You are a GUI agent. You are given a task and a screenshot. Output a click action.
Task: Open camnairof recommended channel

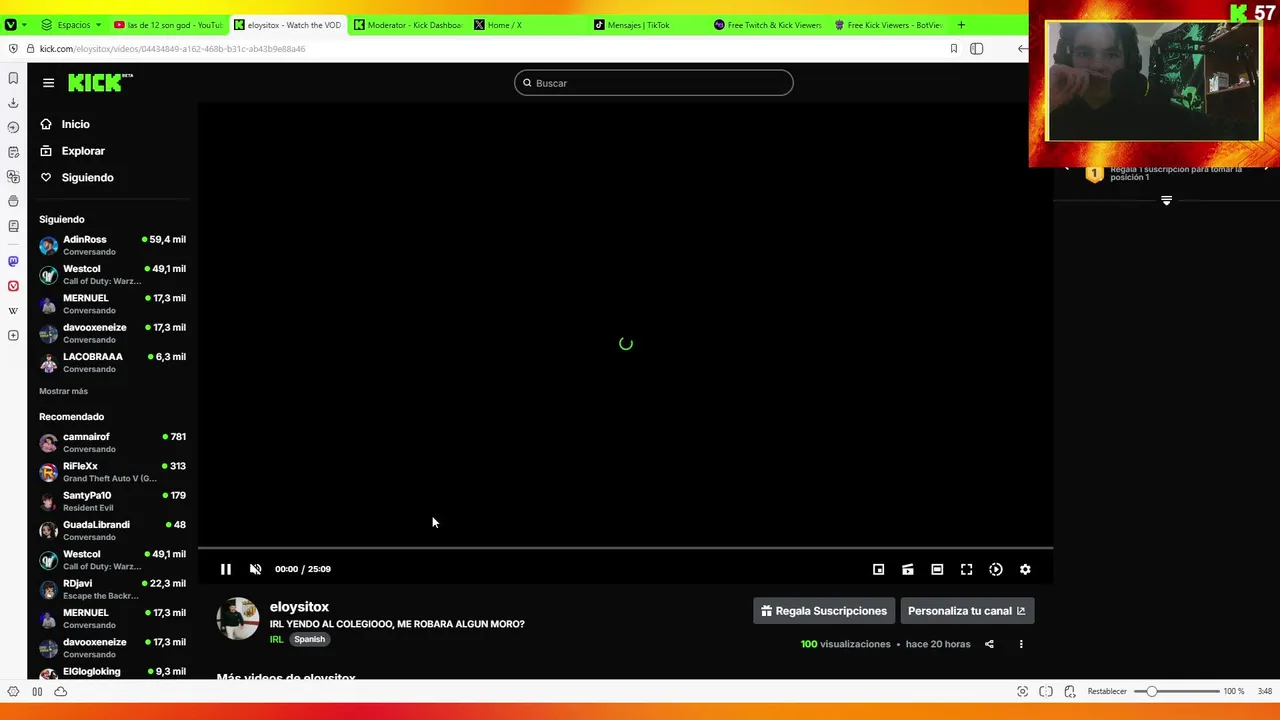coord(112,442)
